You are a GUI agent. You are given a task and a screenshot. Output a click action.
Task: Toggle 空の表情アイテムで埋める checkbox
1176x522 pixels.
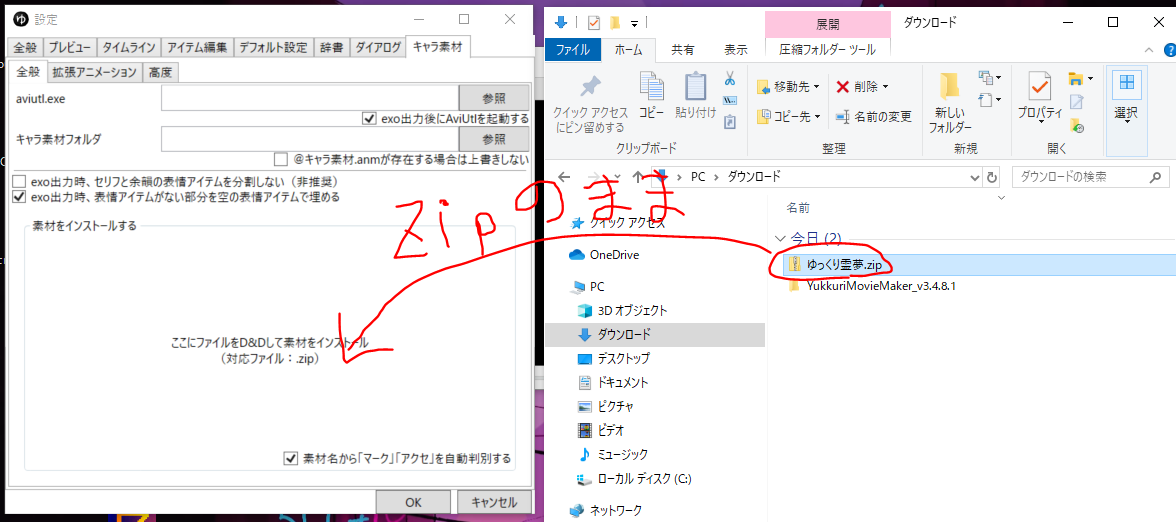(x=20, y=197)
